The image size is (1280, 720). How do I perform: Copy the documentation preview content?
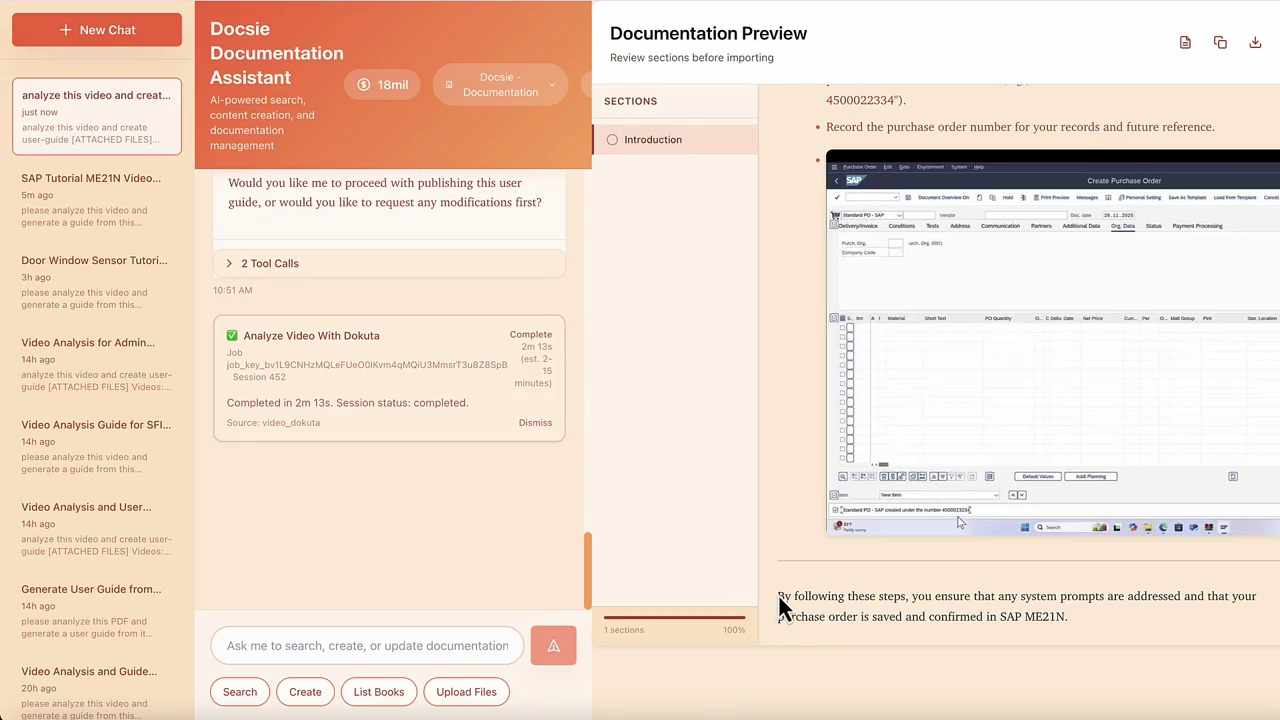point(1220,42)
